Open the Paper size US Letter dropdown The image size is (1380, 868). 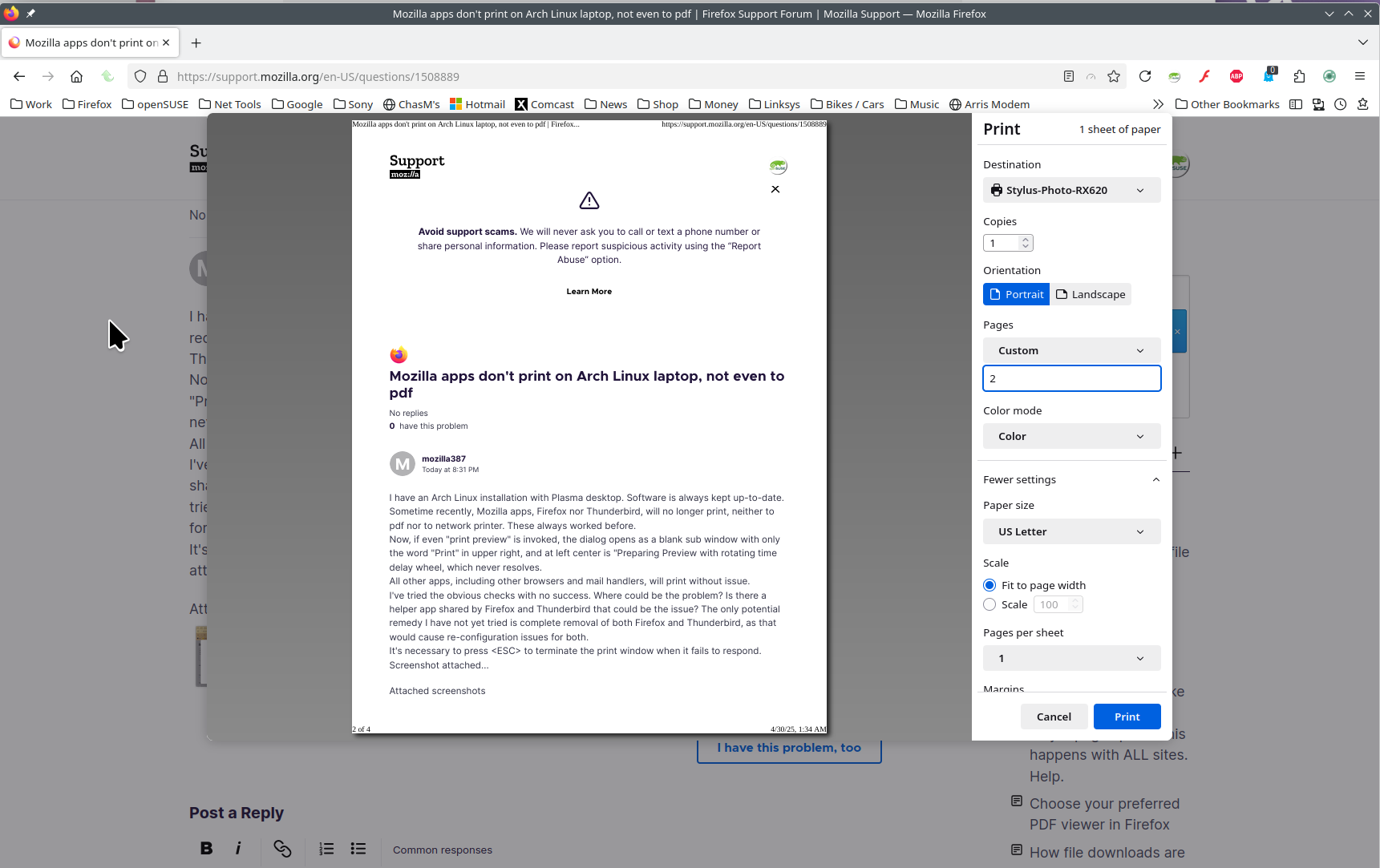(x=1071, y=531)
